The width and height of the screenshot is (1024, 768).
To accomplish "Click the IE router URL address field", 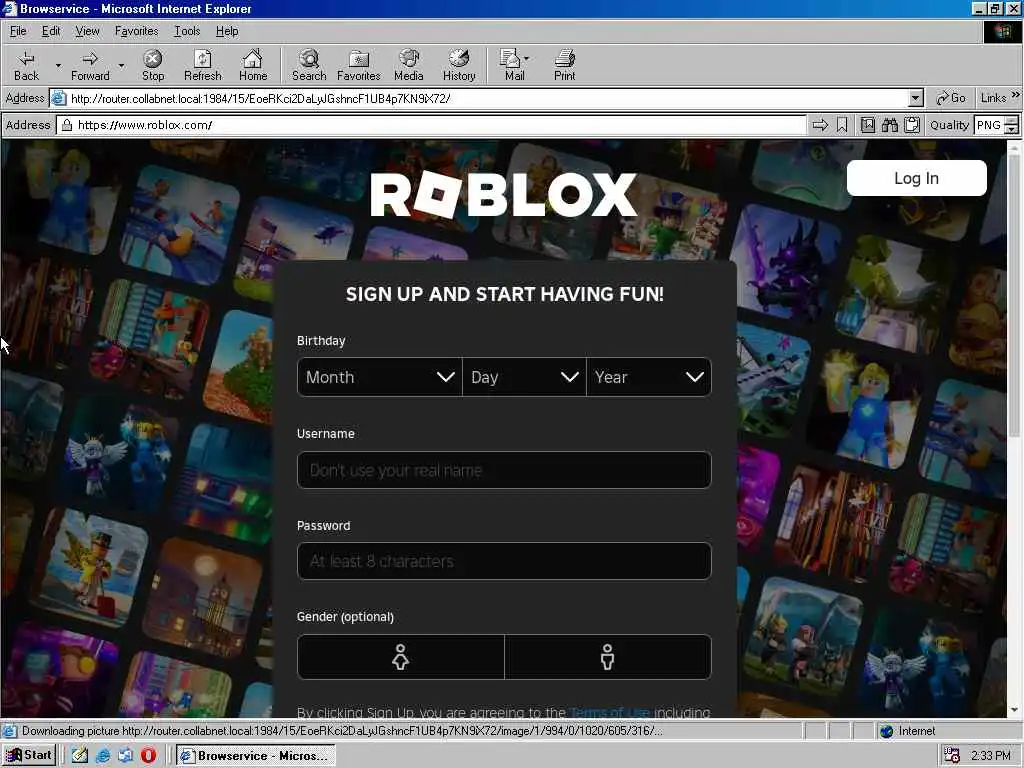I will pos(486,99).
